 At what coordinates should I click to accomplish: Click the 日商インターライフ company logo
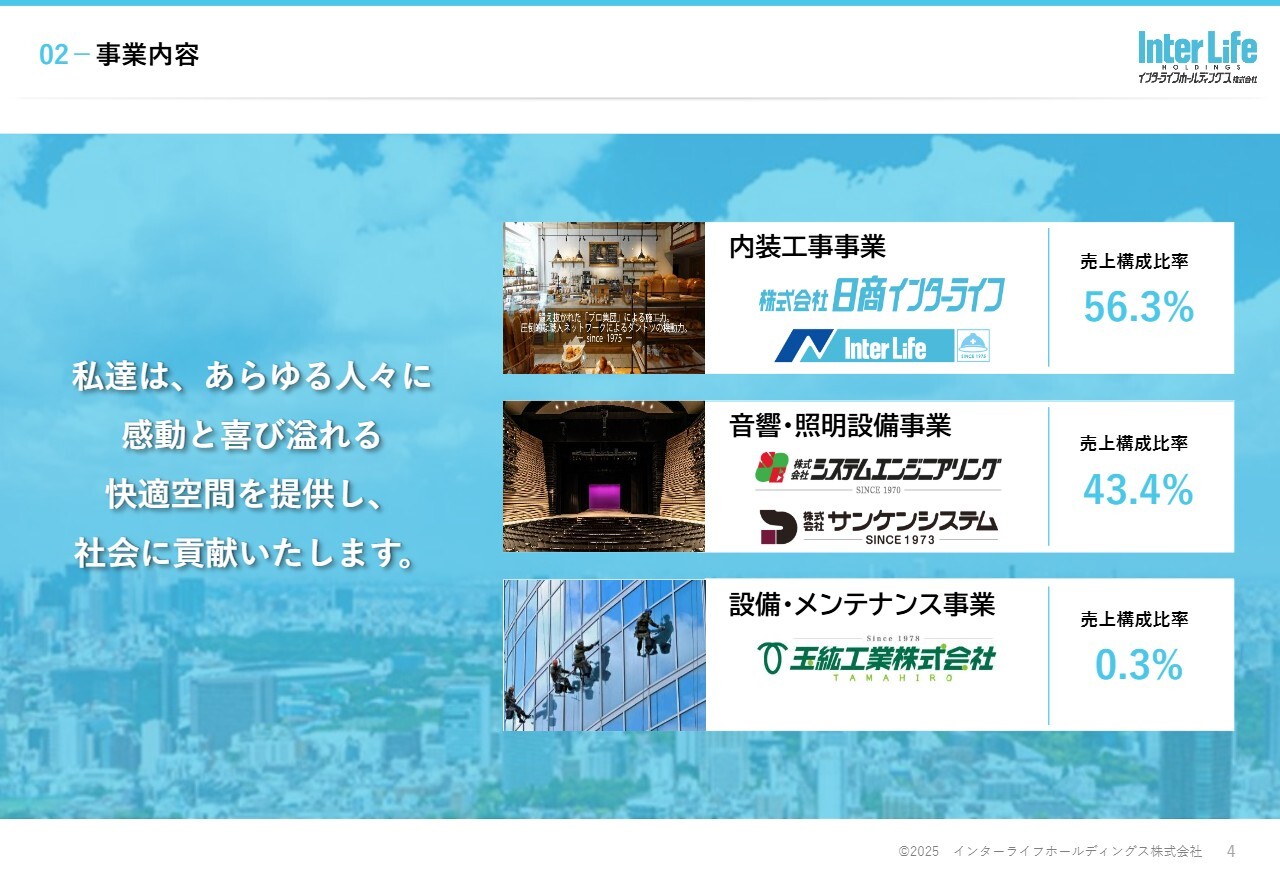click(880, 297)
